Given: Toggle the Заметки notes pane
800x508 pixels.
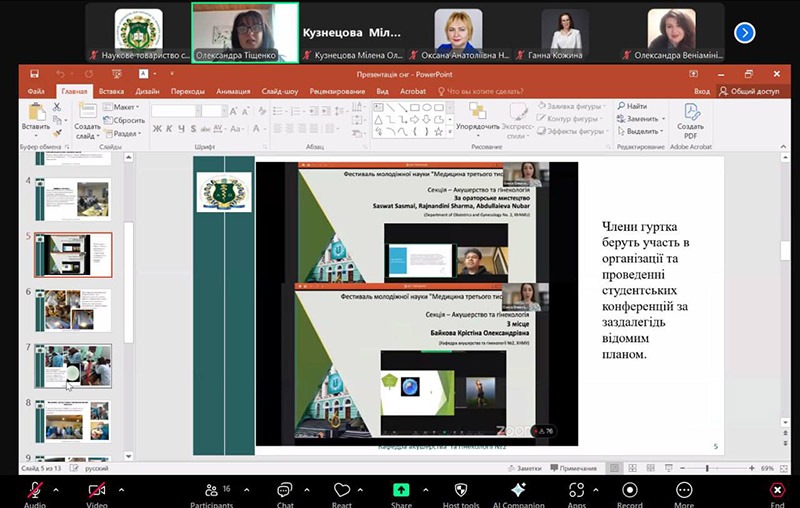Looking at the screenshot, I should (526, 468).
